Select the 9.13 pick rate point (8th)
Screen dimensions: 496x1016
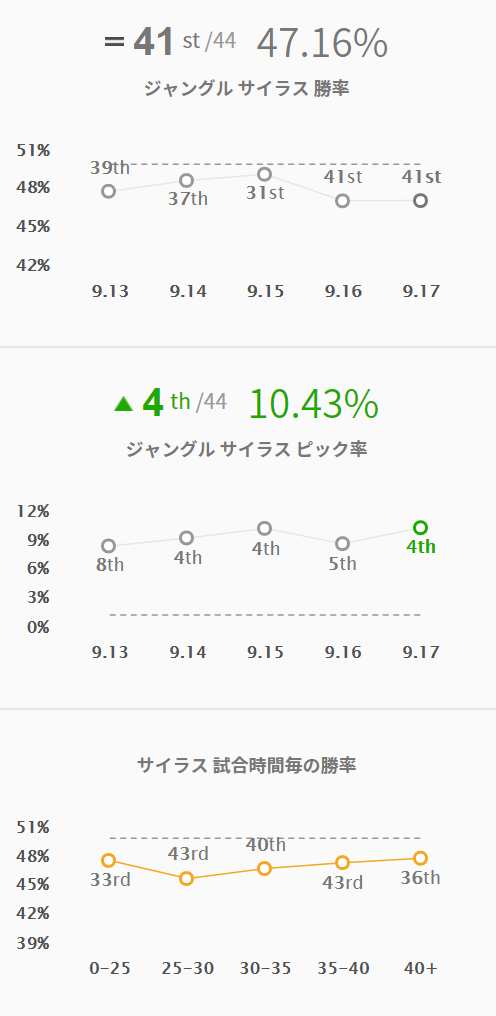tap(109, 546)
